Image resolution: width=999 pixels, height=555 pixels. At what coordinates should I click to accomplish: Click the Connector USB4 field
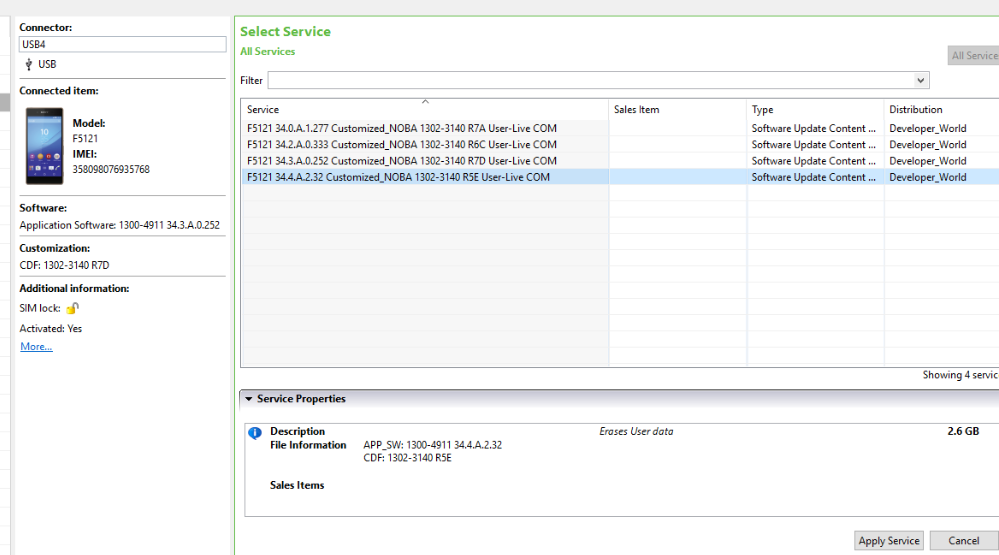[122, 44]
